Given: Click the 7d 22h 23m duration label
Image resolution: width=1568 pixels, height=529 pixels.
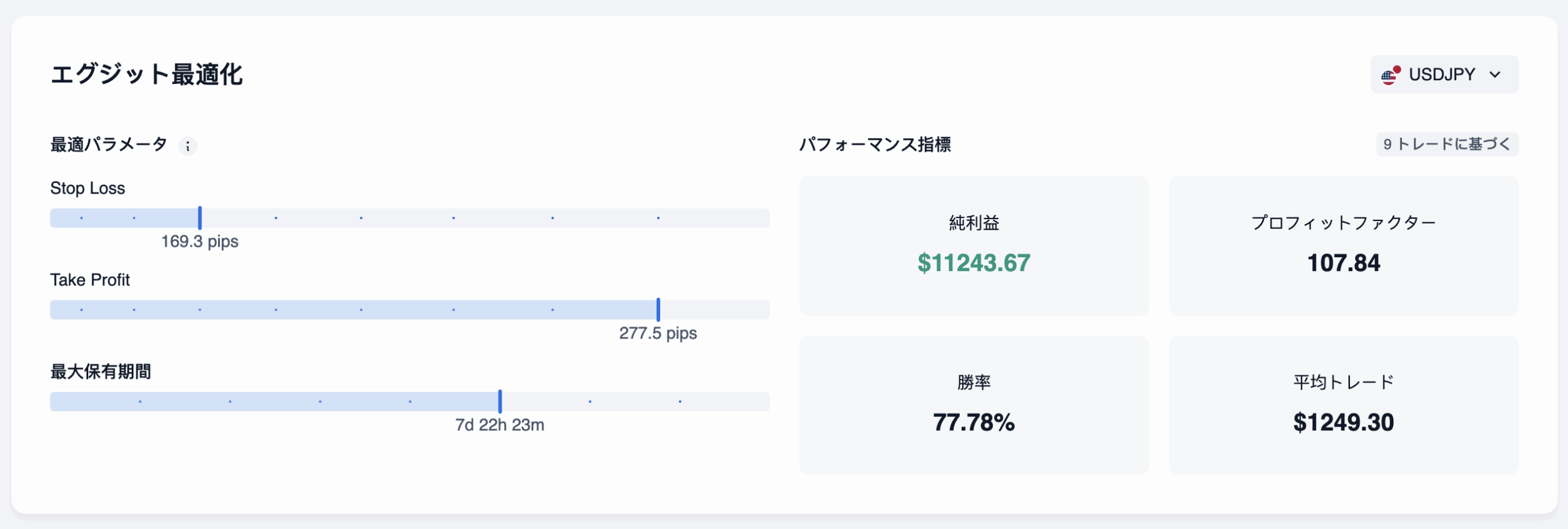Looking at the screenshot, I should pos(500,425).
